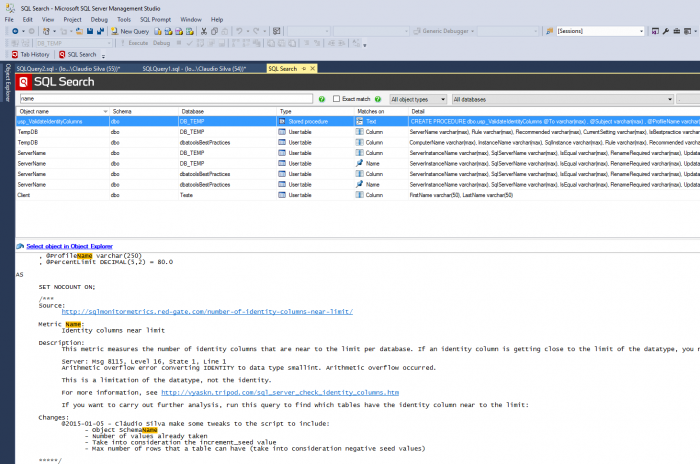Open the Debug menu
The width and height of the screenshot is (700, 464).
[x=99, y=19]
